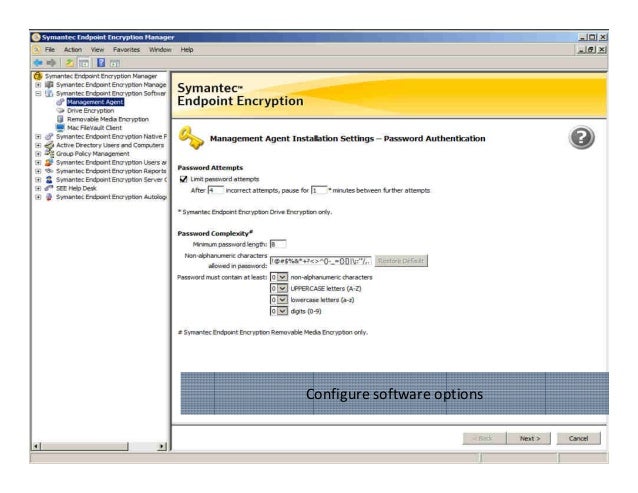This screenshot has height=493, width=638.
Task: Click the allowed non-alphanumeric characters field
Action: [x=321, y=261]
